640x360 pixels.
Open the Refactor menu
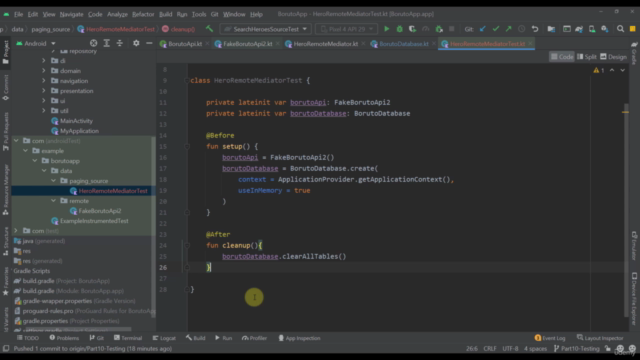(x=143, y=14)
